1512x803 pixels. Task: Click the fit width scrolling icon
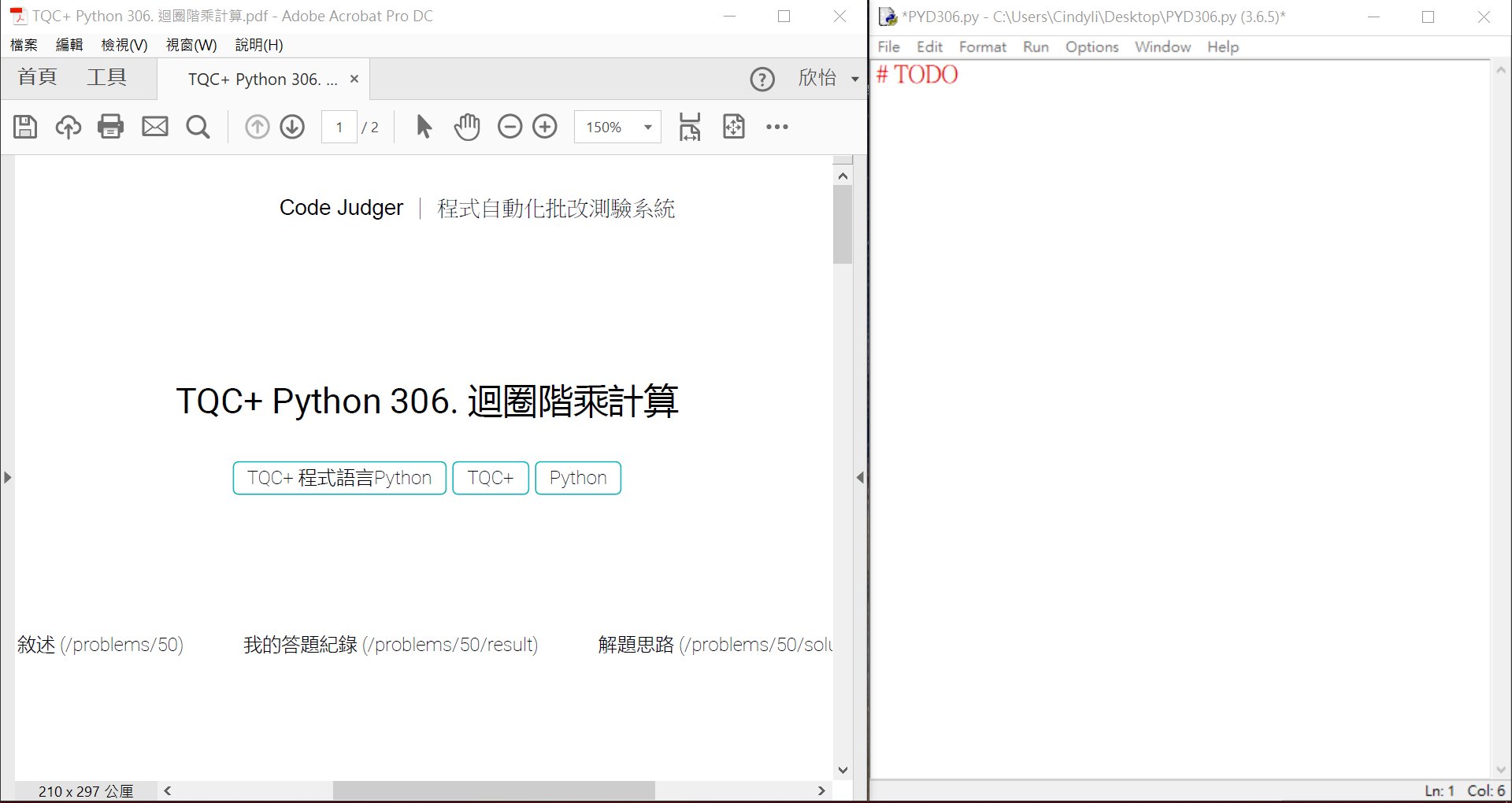pos(690,127)
